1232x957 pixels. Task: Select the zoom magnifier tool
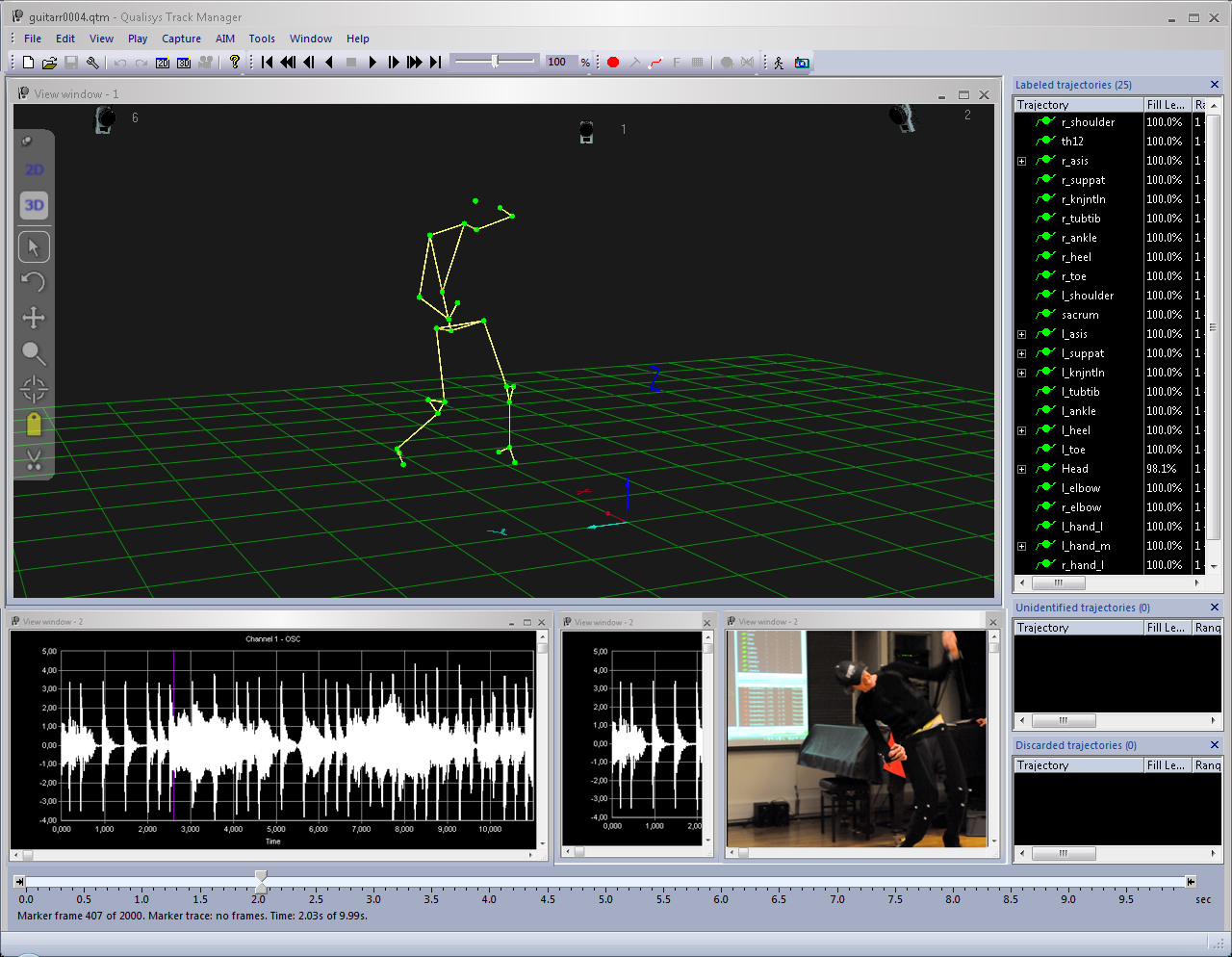34,353
